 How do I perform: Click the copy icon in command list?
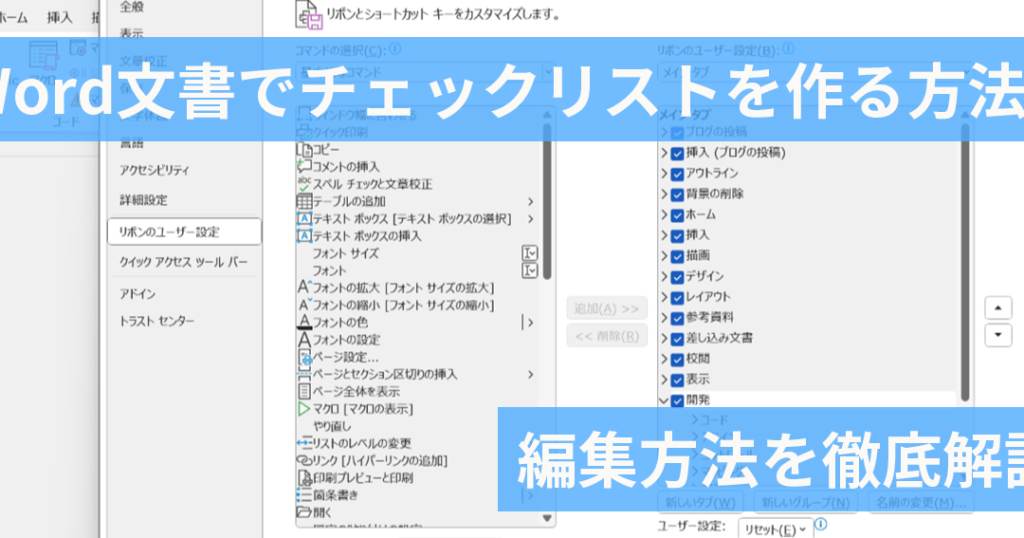click(x=305, y=149)
